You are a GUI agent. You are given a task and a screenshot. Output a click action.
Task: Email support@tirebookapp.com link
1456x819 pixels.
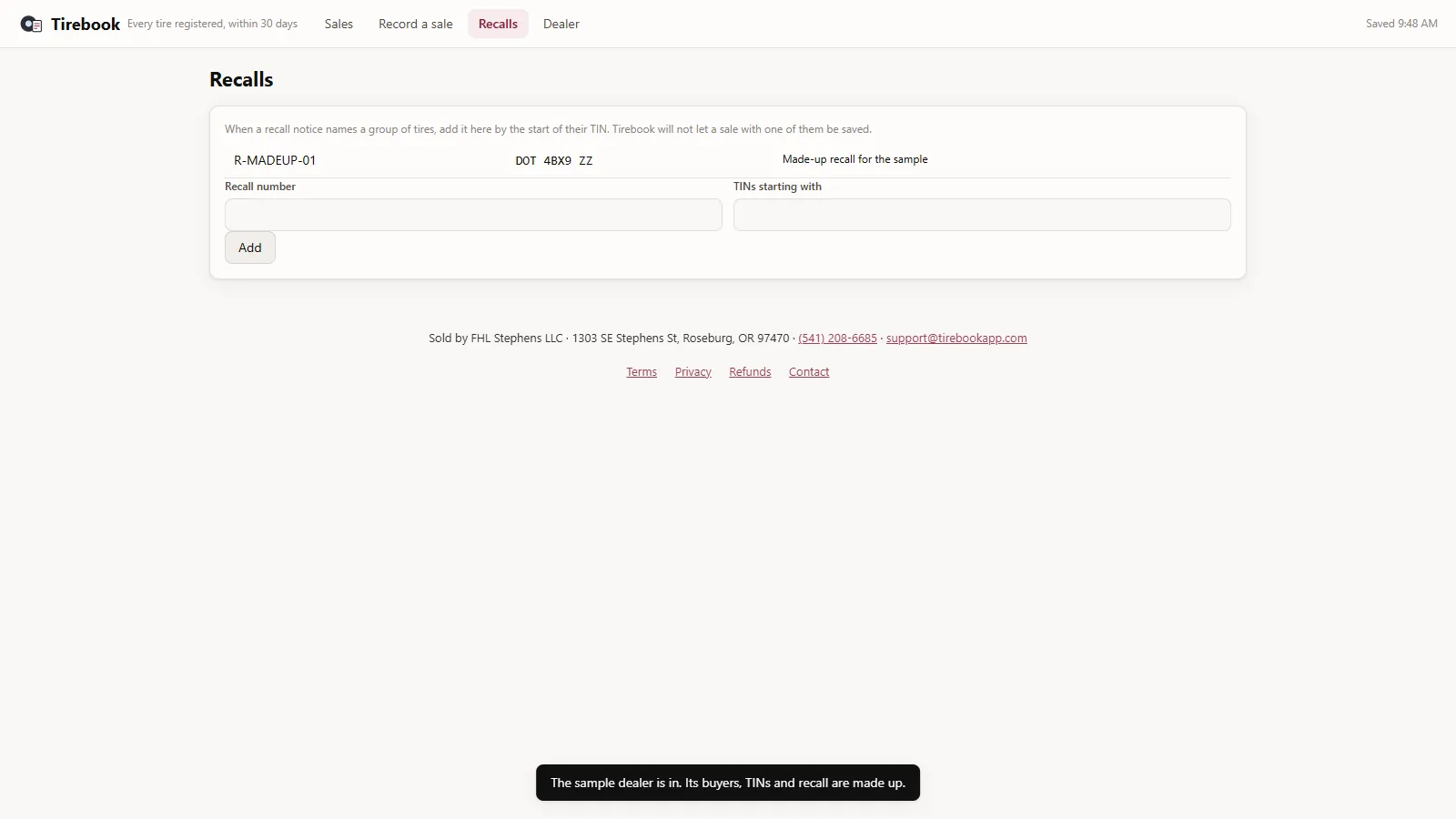tap(956, 338)
